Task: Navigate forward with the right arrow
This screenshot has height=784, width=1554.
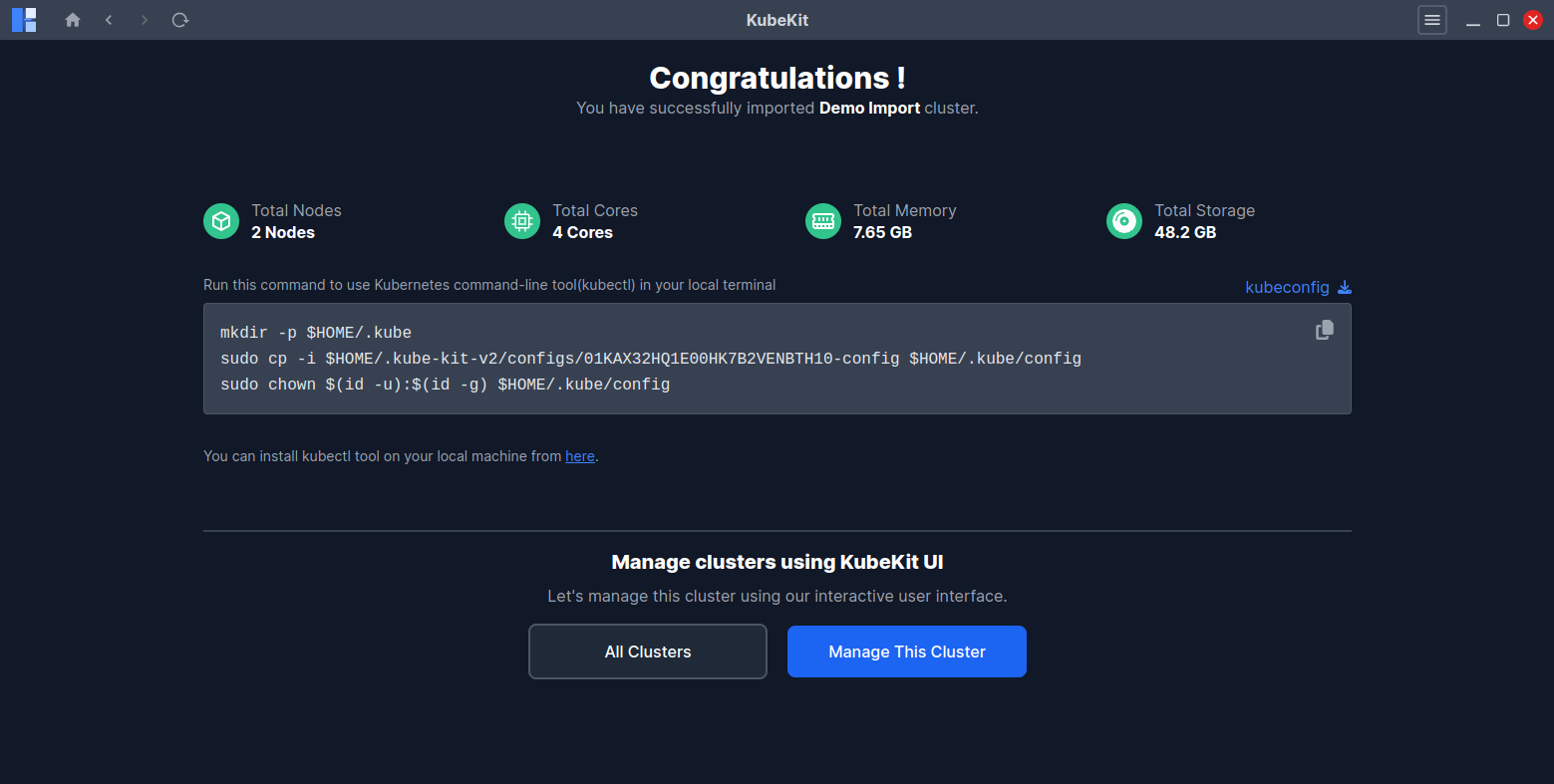Action: click(x=145, y=20)
